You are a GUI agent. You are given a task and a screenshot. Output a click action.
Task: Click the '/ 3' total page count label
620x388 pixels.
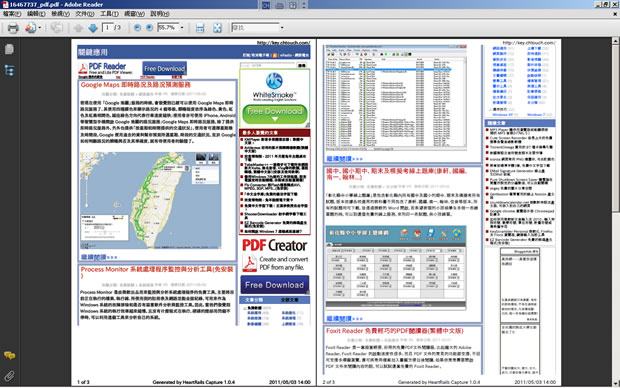[x=117, y=28]
